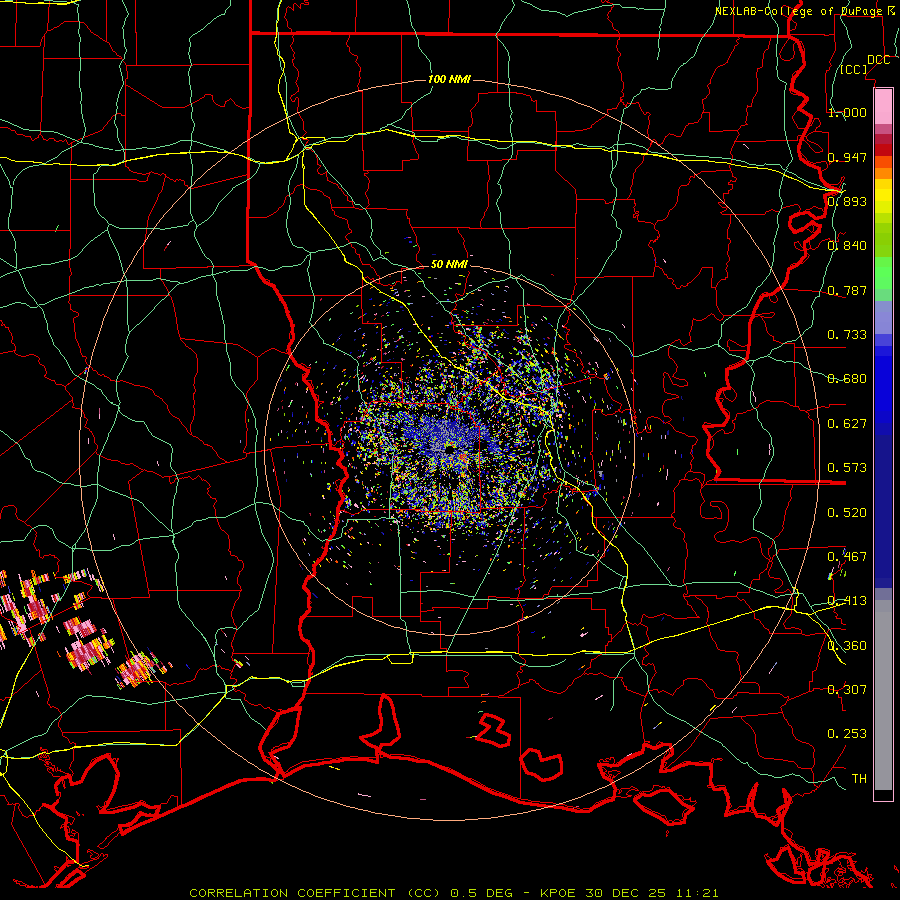
Task: Click the 0.787 scale value
Action: click(x=847, y=290)
